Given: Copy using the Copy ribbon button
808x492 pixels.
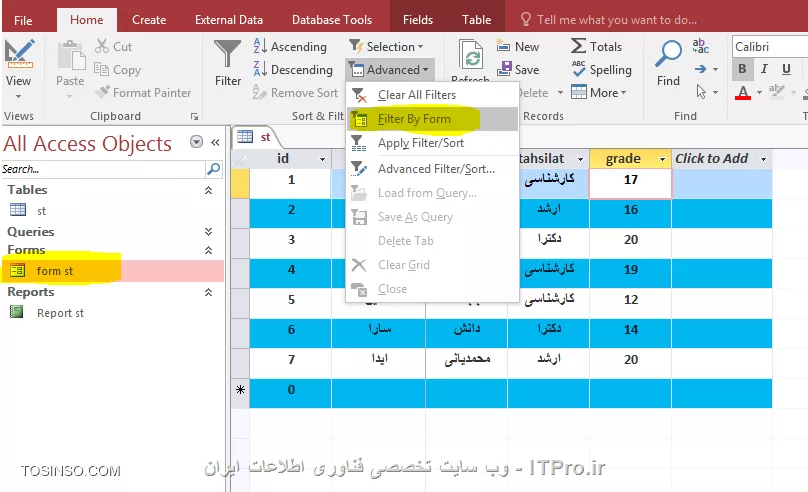Looking at the screenshot, I should pyautogui.click(x=117, y=70).
